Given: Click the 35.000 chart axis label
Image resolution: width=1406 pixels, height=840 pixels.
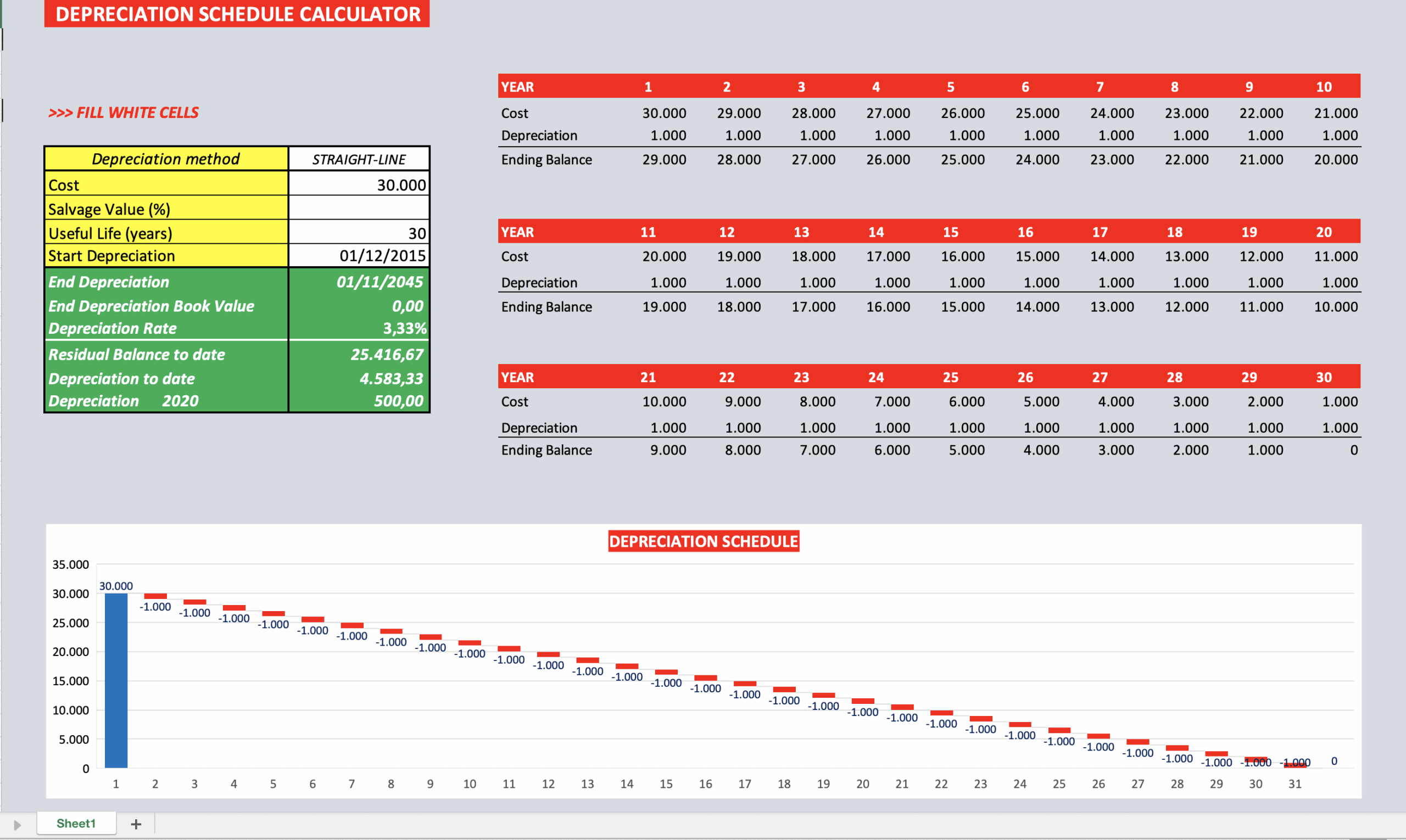Looking at the screenshot, I should 71,564.
